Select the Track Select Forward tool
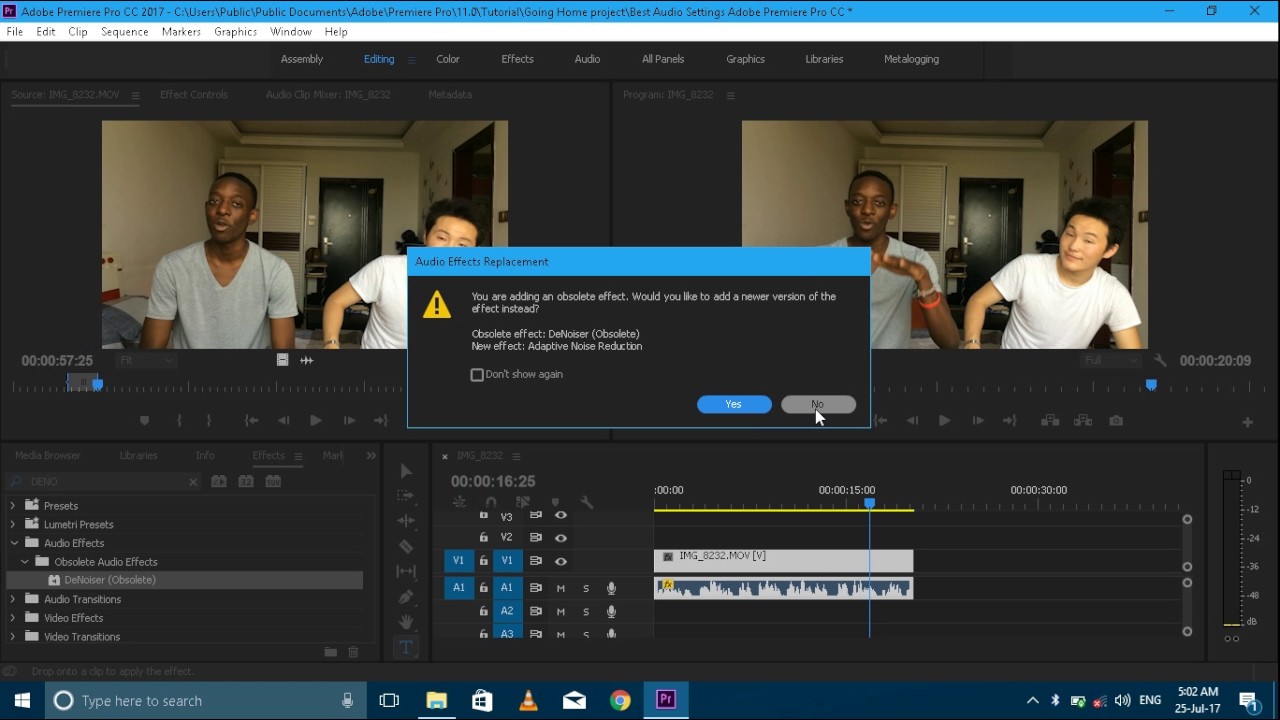 pyautogui.click(x=405, y=496)
